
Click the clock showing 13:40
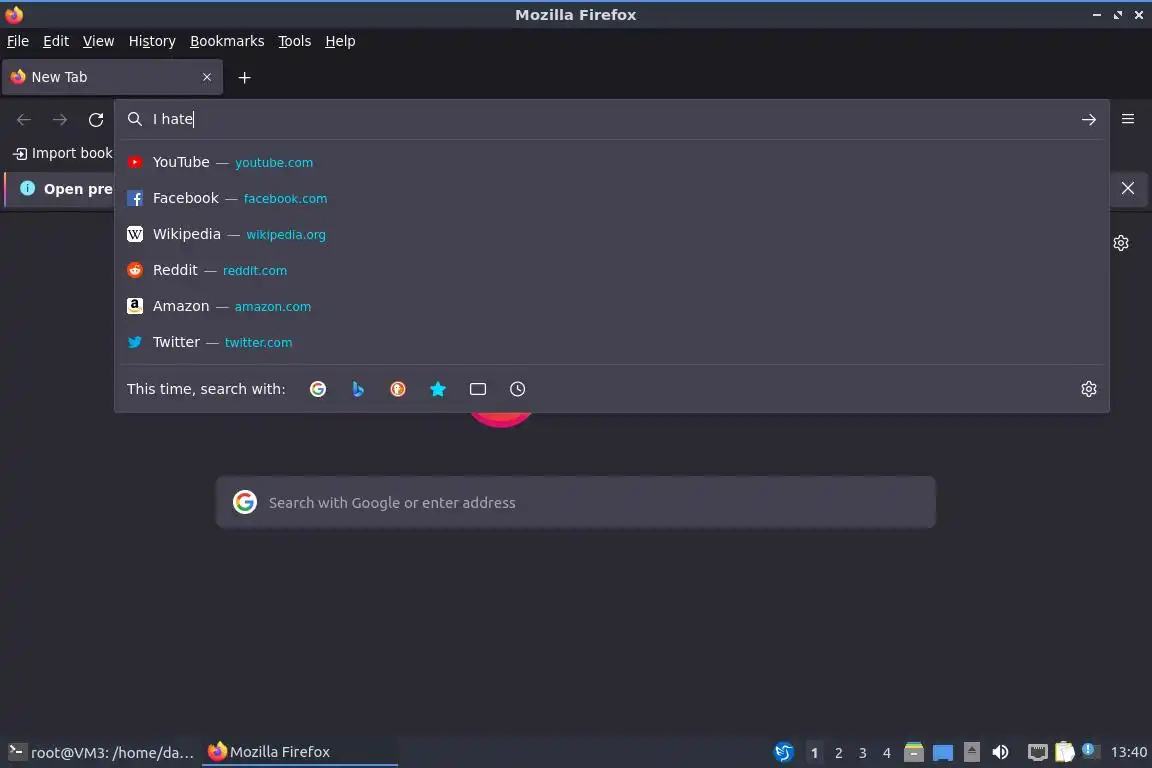[1128, 752]
